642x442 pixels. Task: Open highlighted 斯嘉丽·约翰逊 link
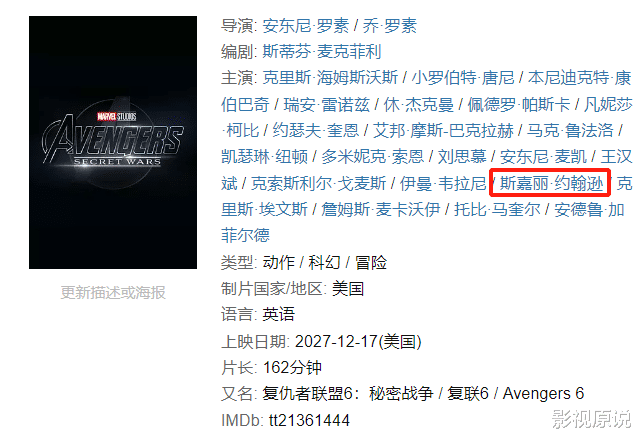[x=552, y=183]
